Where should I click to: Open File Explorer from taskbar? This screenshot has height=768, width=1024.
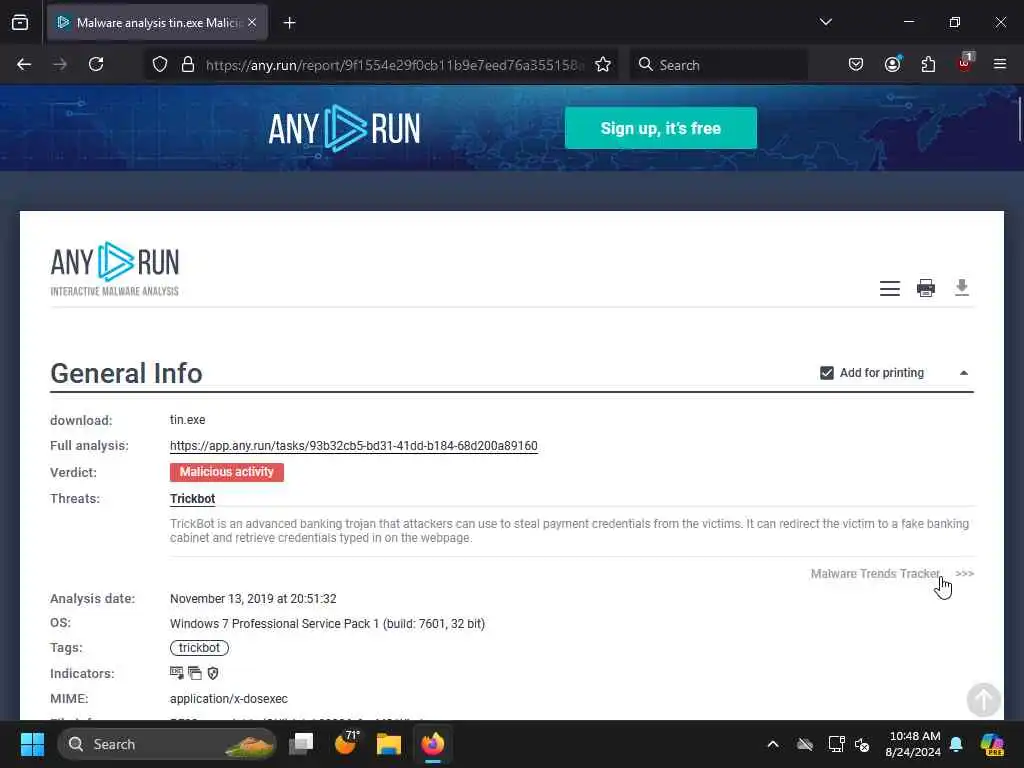pos(389,744)
